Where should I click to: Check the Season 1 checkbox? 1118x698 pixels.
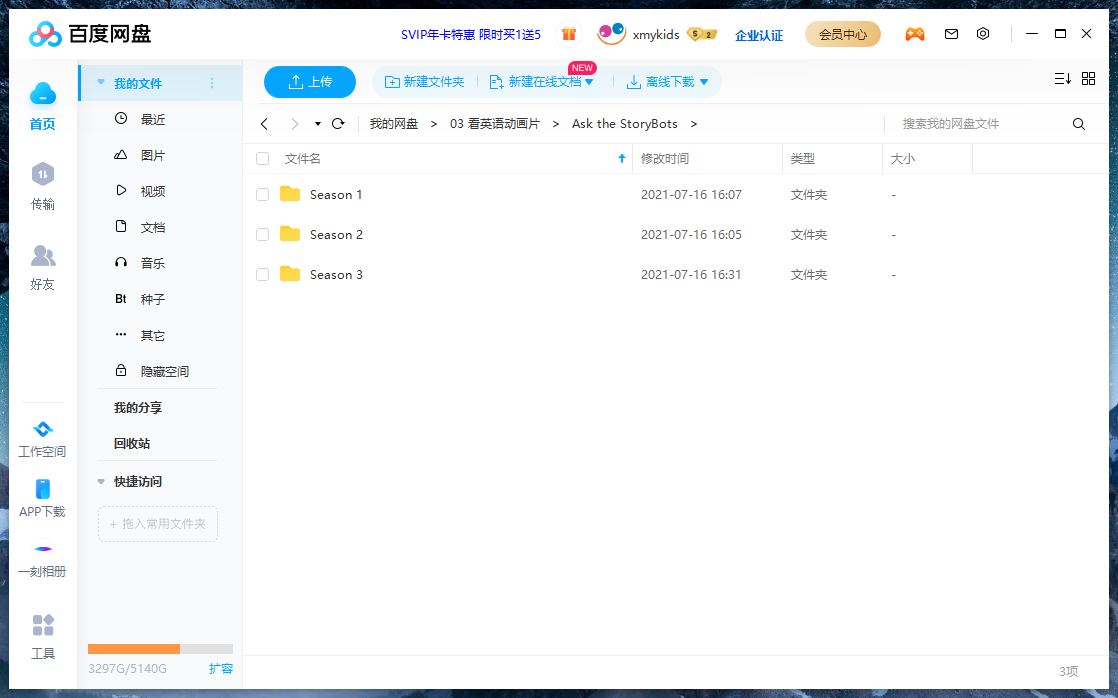coord(262,195)
